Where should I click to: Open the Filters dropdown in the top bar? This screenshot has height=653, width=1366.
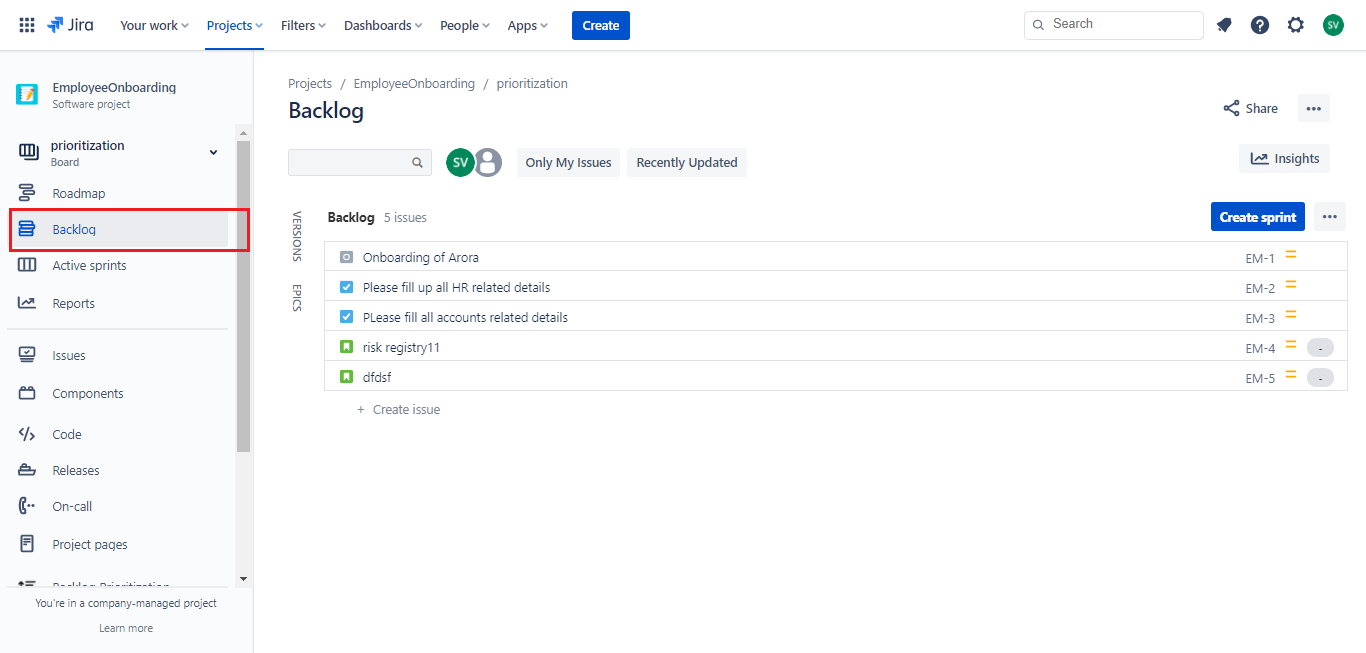pos(303,25)
